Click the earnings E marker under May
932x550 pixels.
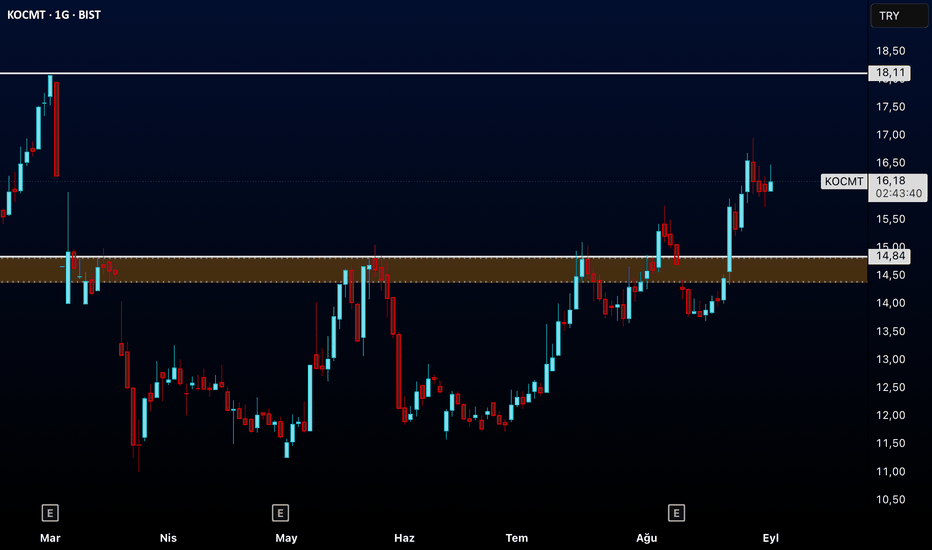[280, 513]
